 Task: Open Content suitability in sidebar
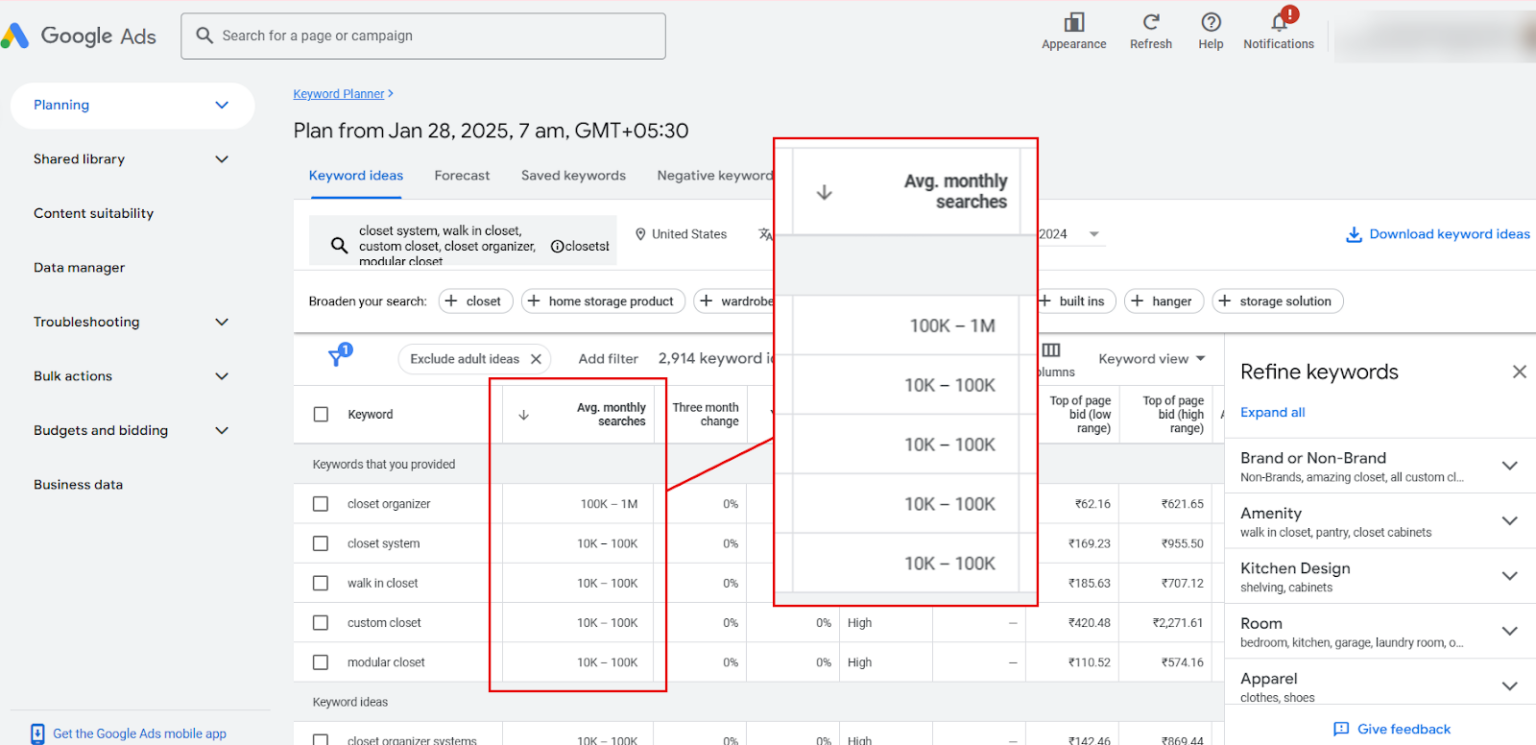(x=93, y=213)
